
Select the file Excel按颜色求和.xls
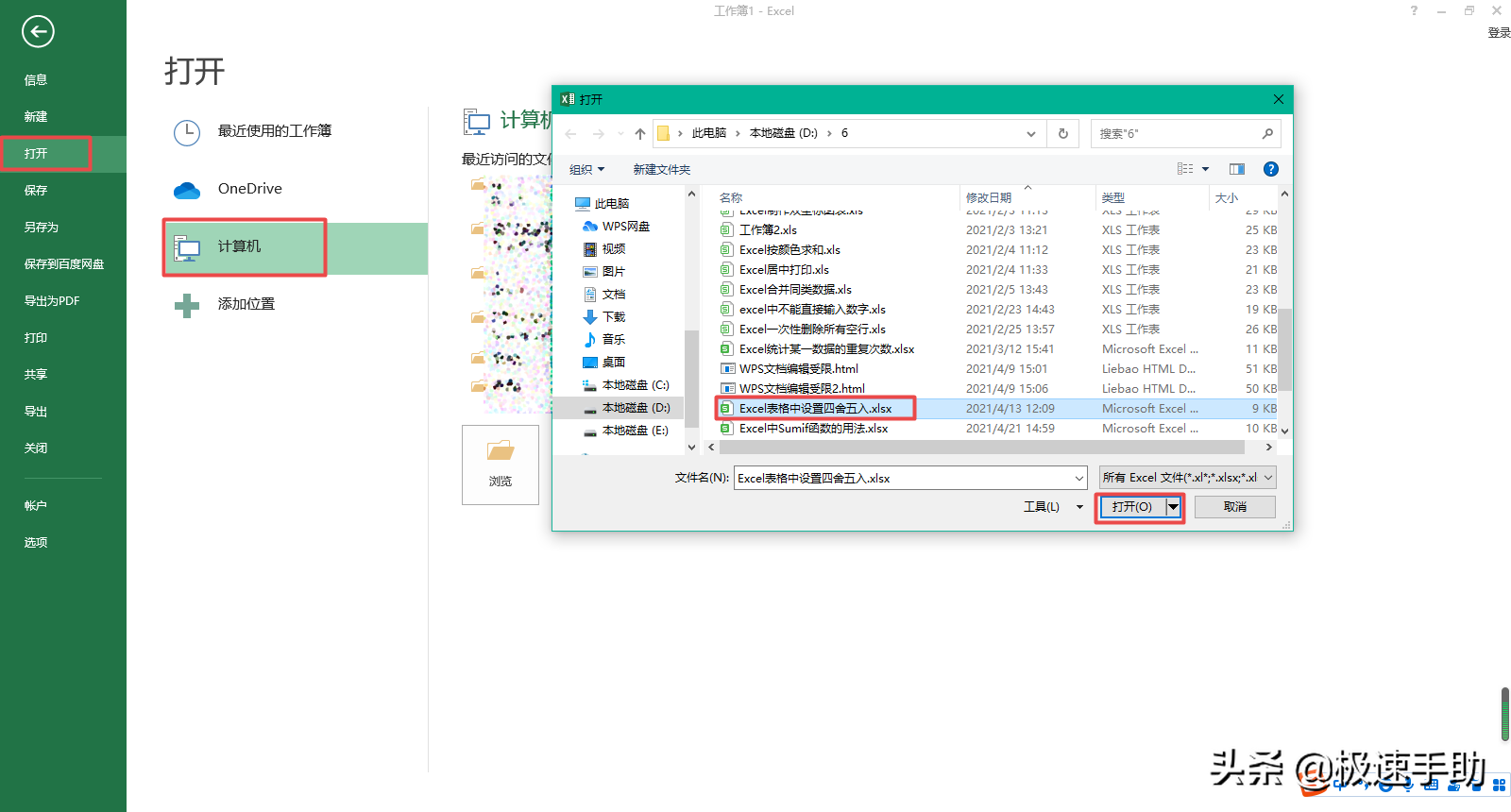tap(789, 250)
